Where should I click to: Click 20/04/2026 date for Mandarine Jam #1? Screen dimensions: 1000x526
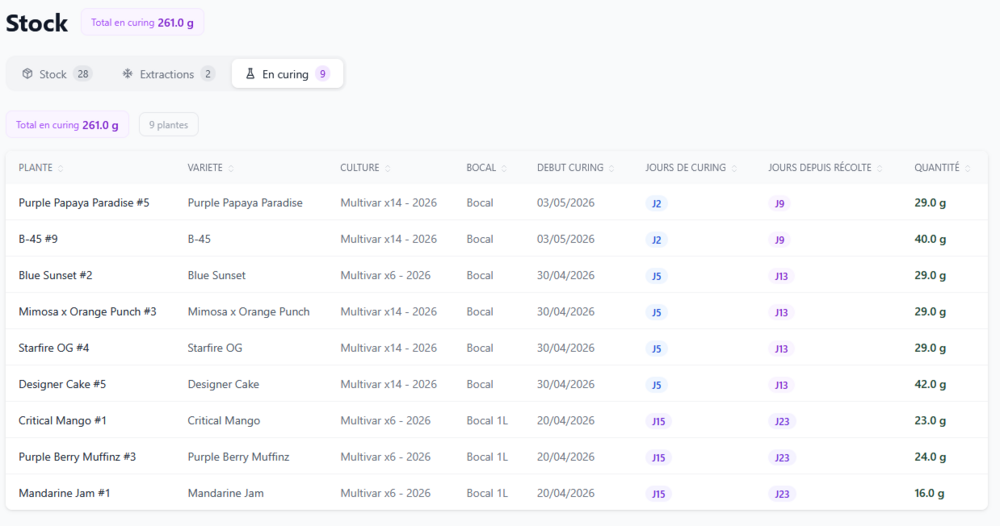click(566, 493)
